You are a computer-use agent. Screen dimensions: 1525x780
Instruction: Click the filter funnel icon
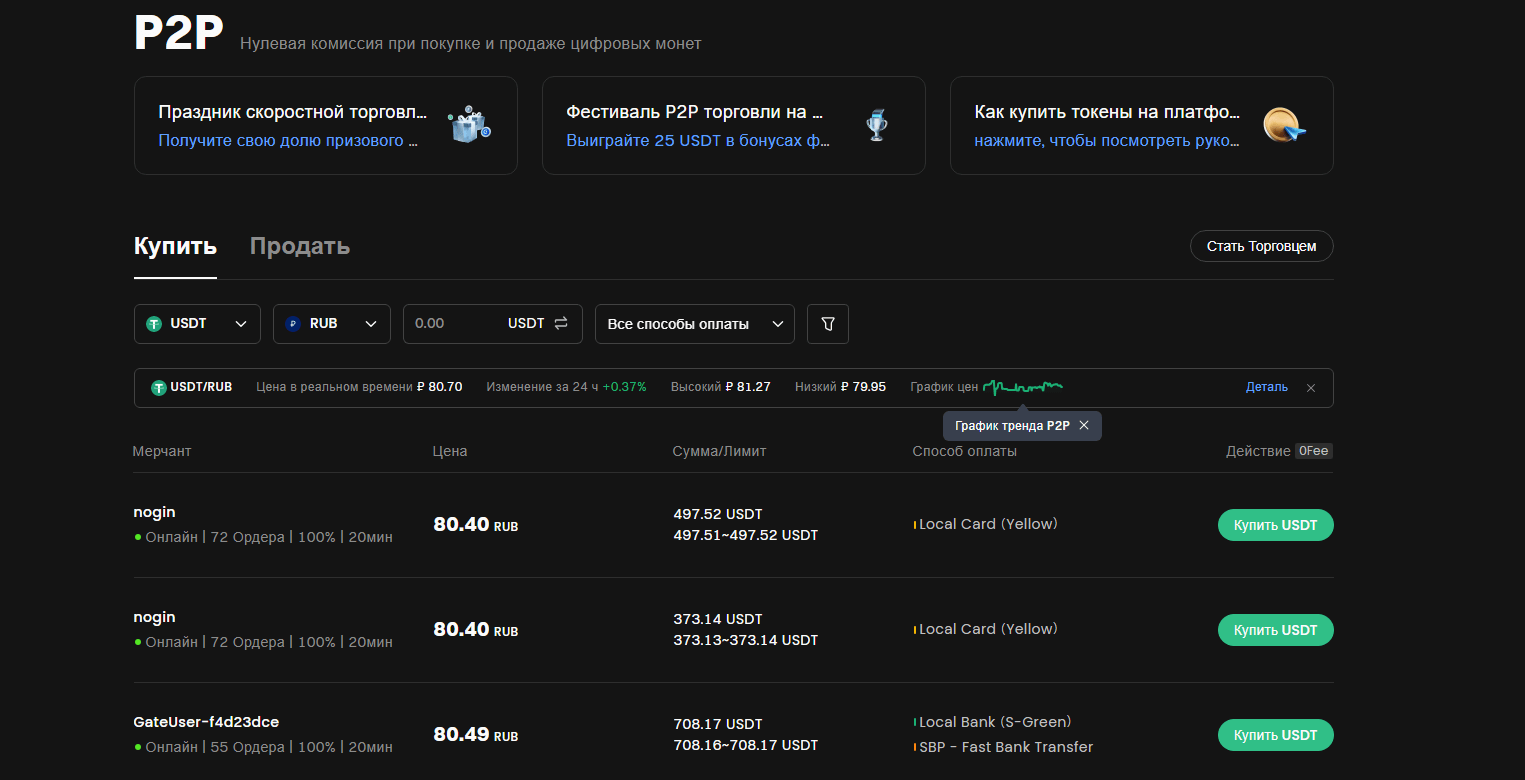click(827, 324)
